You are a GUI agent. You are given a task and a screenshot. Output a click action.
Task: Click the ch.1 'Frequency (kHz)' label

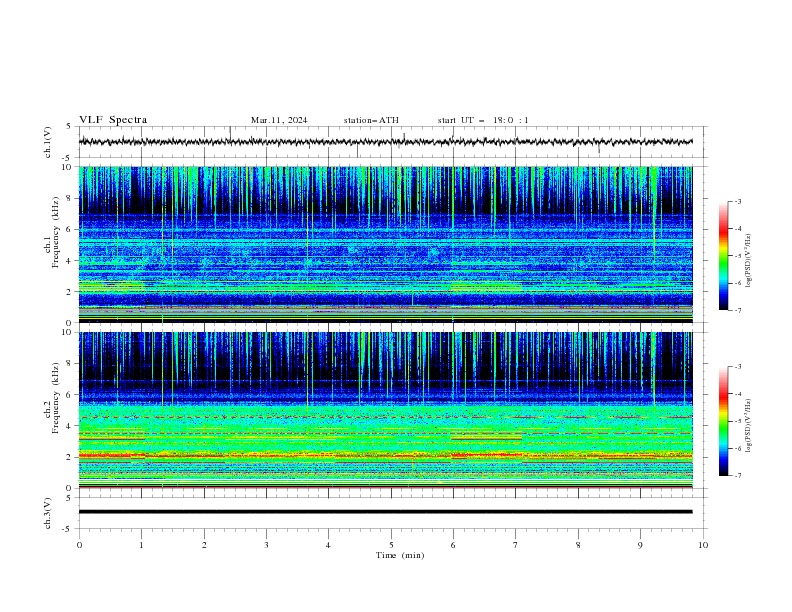click(56, 232)
